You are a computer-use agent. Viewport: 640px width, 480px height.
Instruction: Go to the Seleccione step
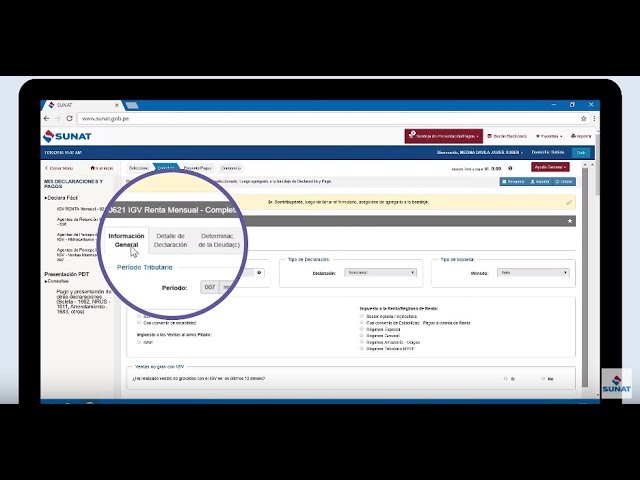tap(139, 168)
